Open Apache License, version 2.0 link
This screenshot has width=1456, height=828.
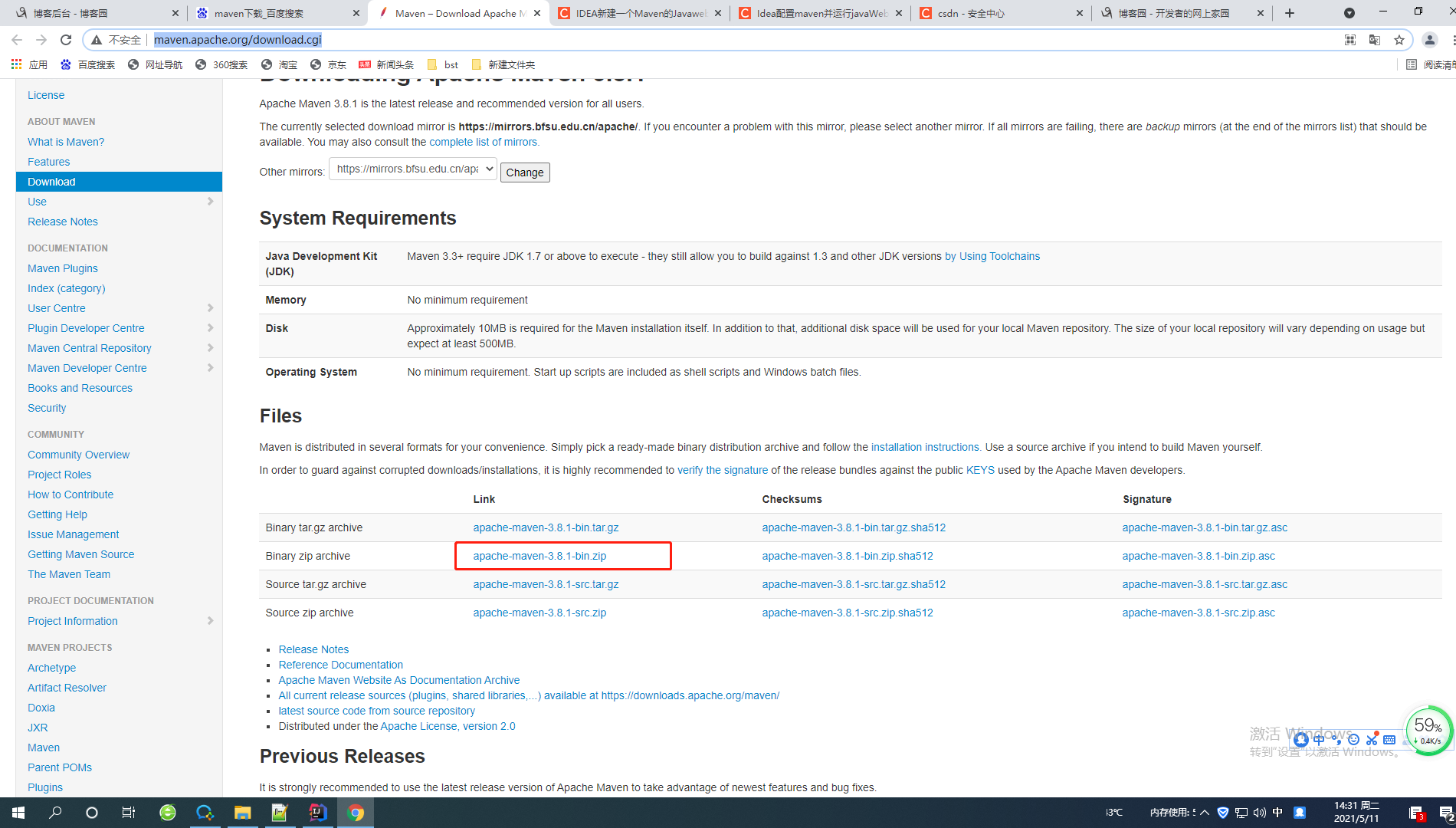[x=448, y=726]
